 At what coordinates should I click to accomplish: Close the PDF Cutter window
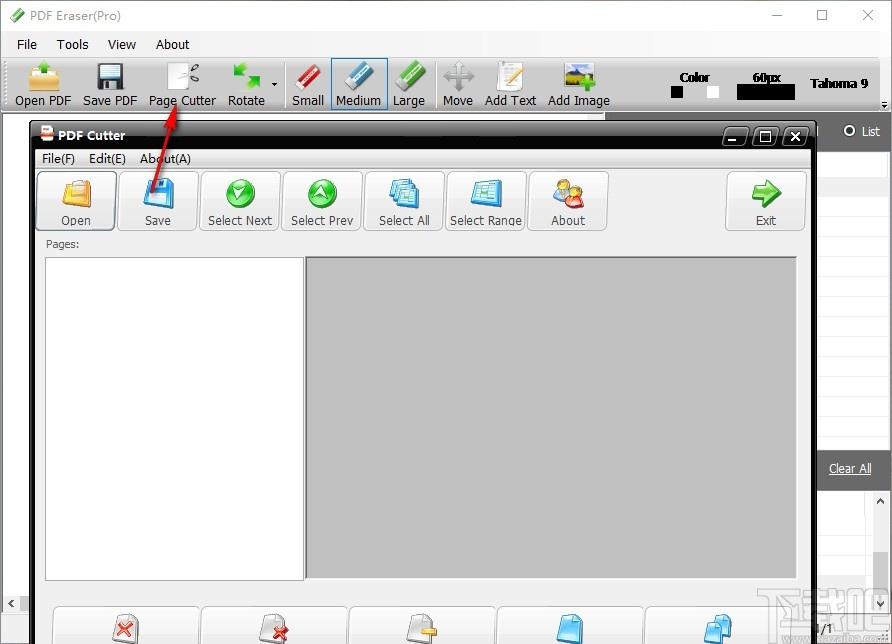(795, 137)
